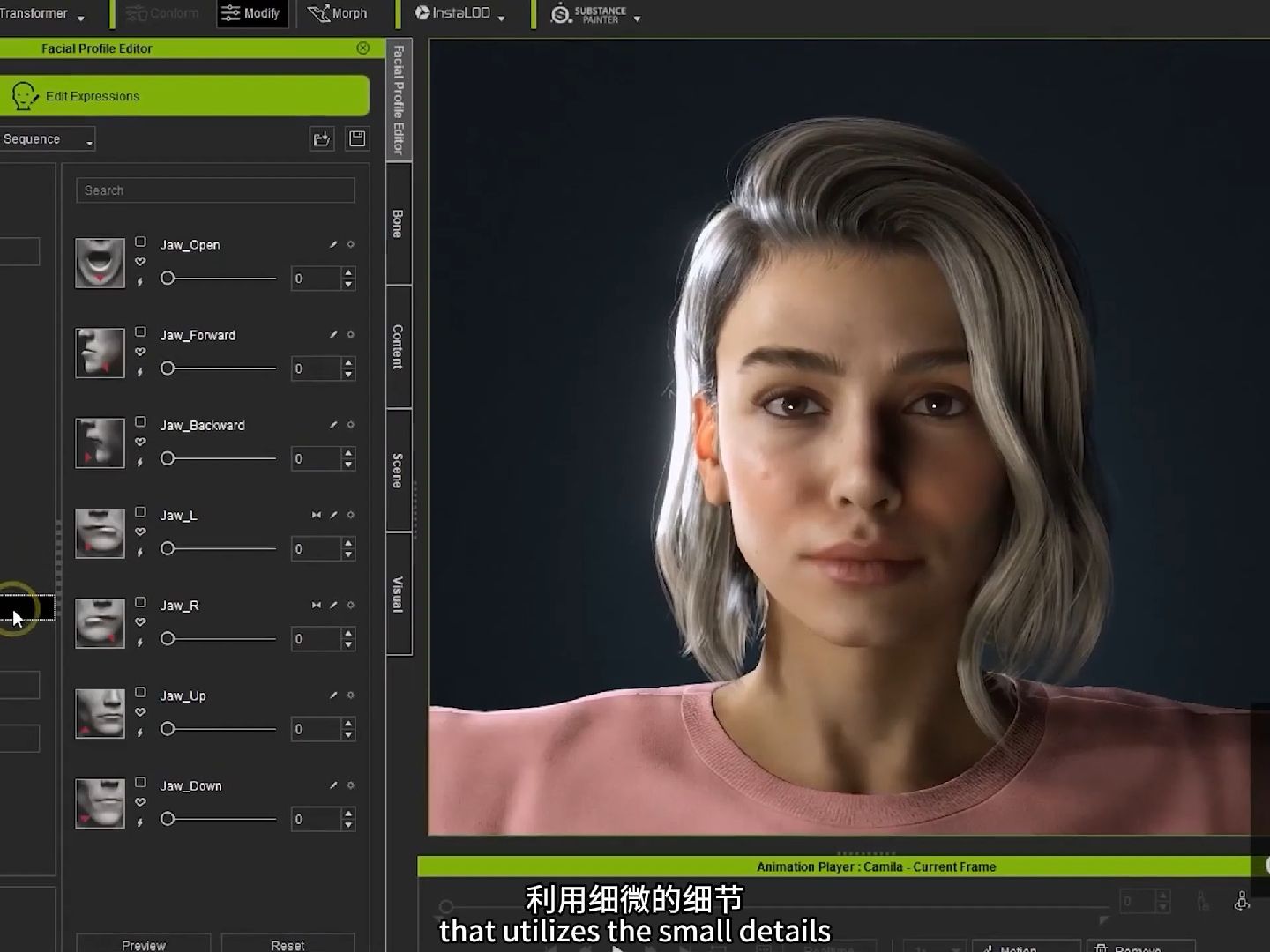Click the expression Search field
1270x952 pixels.
tap(215, 190)
